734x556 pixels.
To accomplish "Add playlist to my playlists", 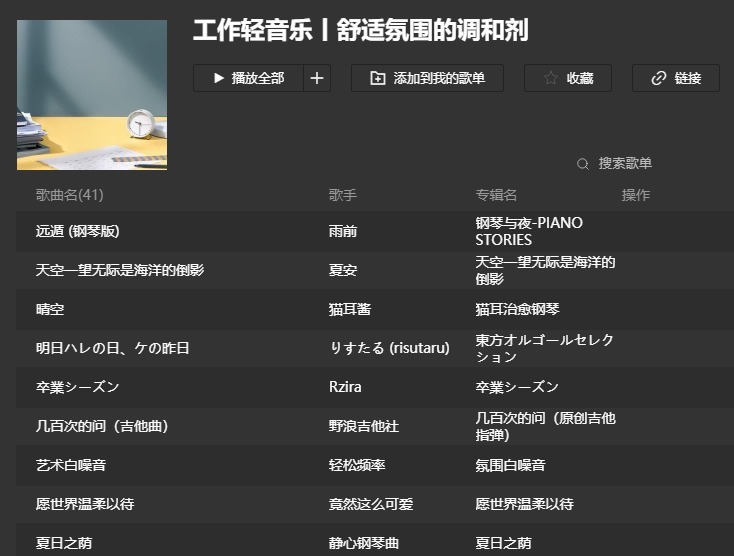I will [427, 78].
